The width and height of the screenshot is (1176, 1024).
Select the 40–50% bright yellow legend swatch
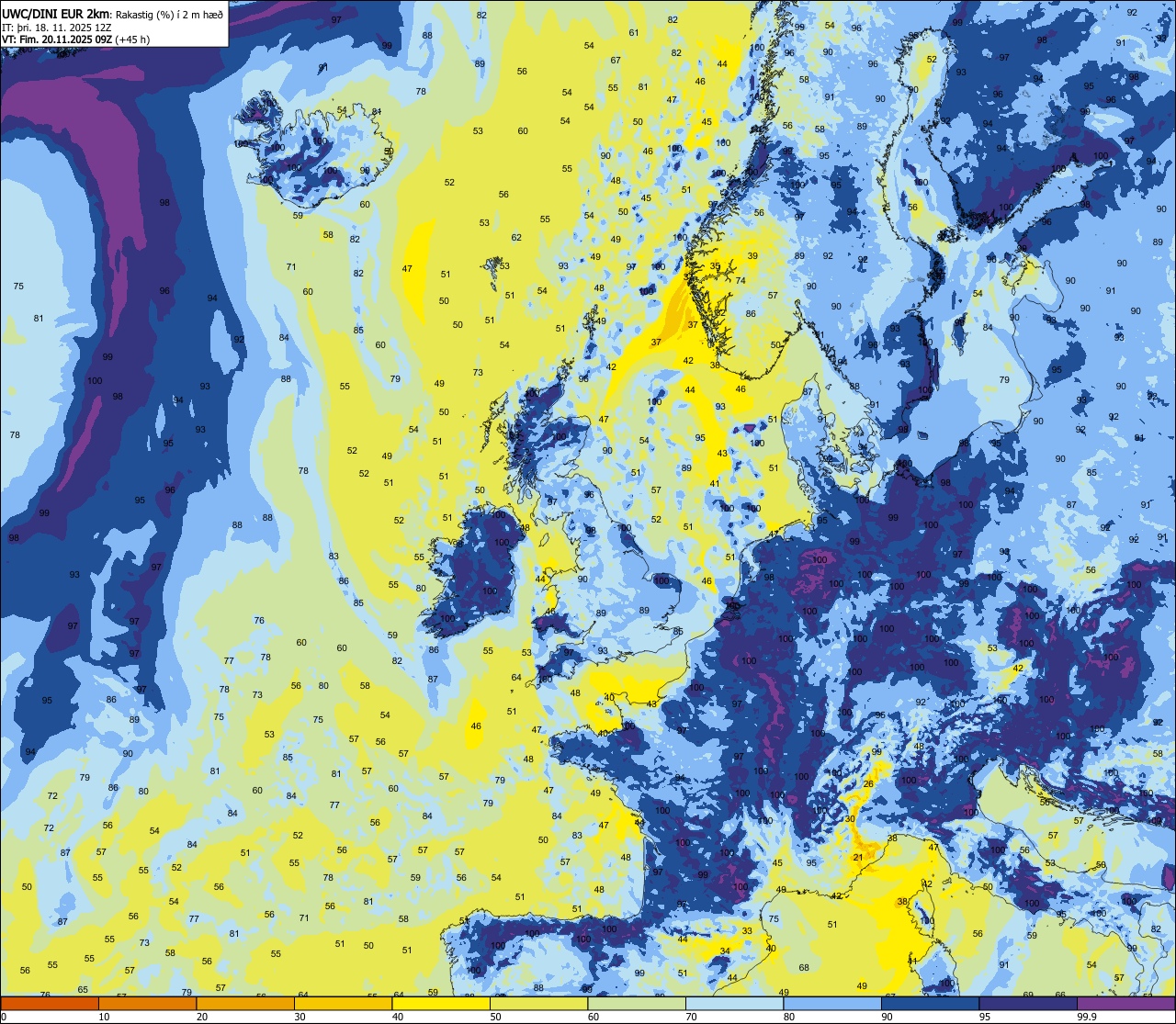click(440, 1003)
